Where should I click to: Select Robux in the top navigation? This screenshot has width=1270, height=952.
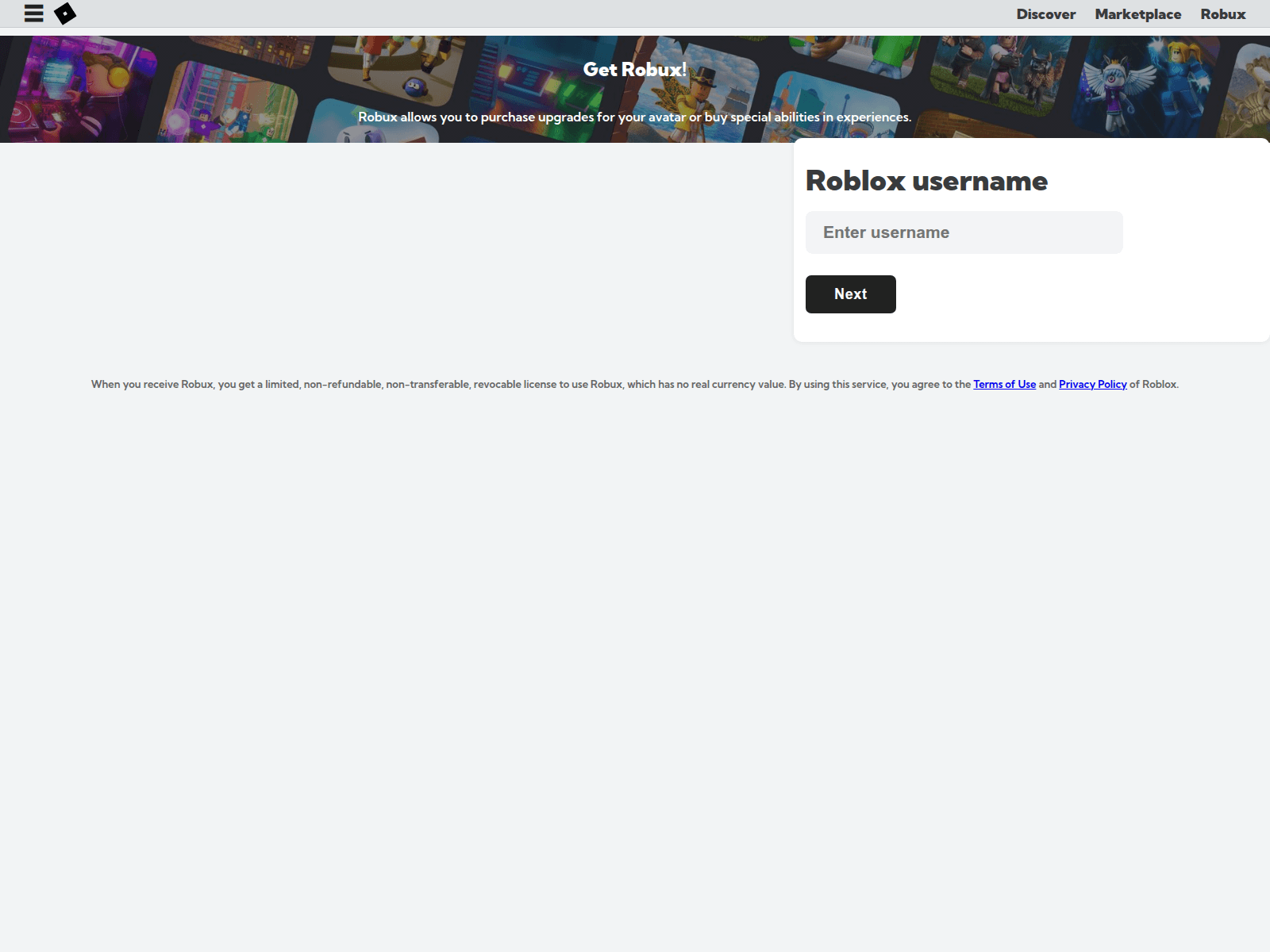[1222, 14]
